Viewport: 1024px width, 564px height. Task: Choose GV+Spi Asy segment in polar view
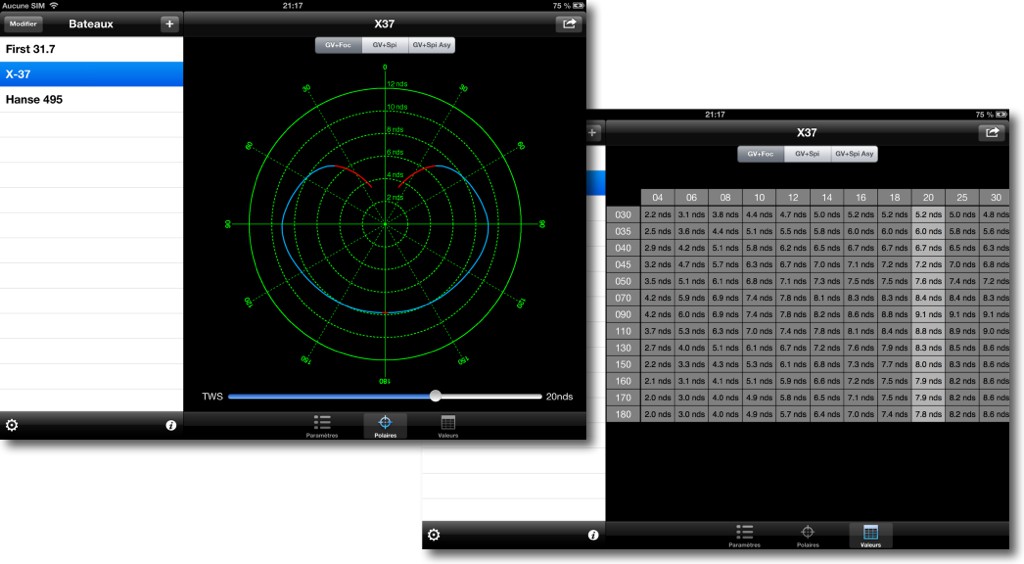pos(432,45)
